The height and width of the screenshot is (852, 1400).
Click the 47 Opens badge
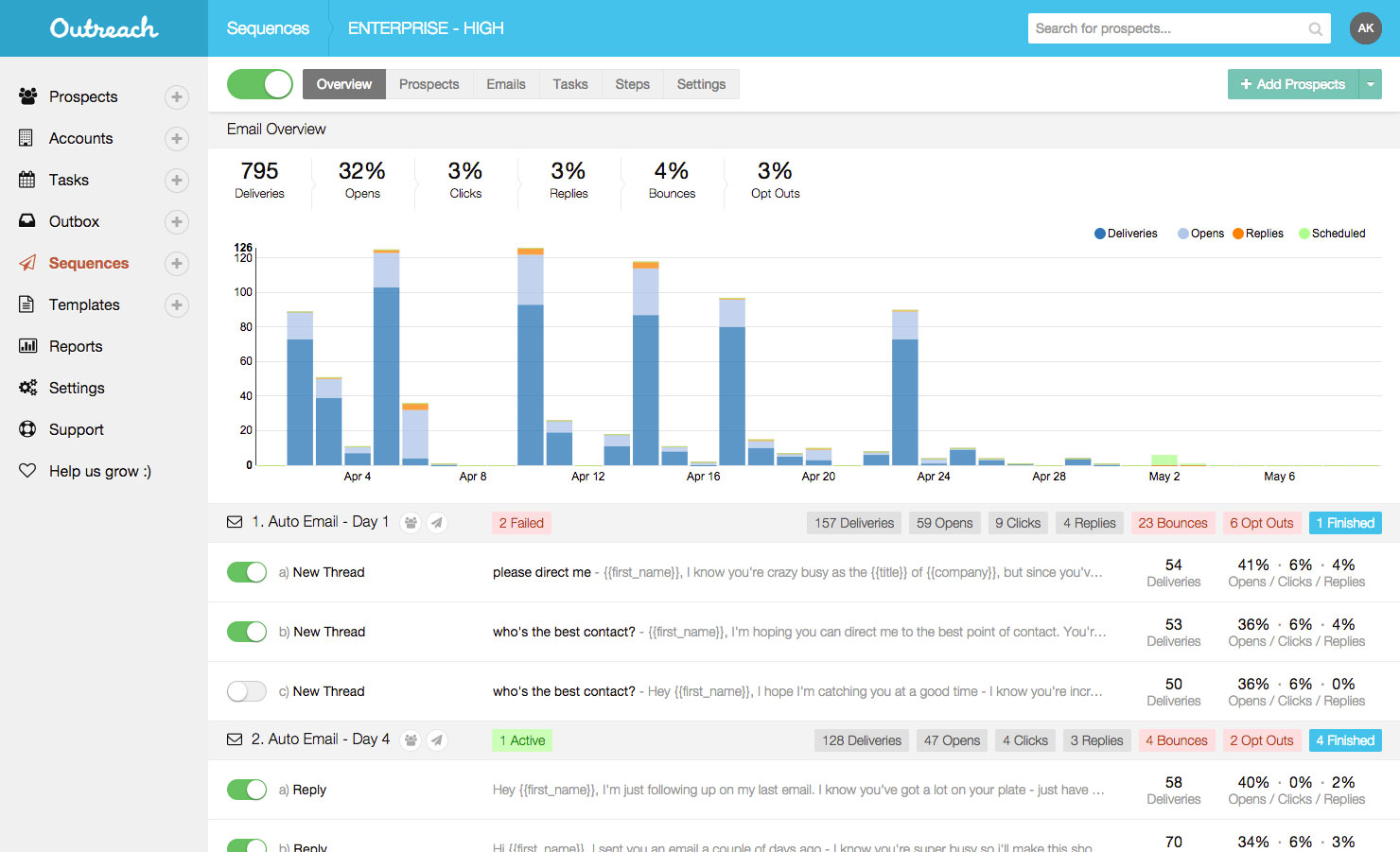952,740
